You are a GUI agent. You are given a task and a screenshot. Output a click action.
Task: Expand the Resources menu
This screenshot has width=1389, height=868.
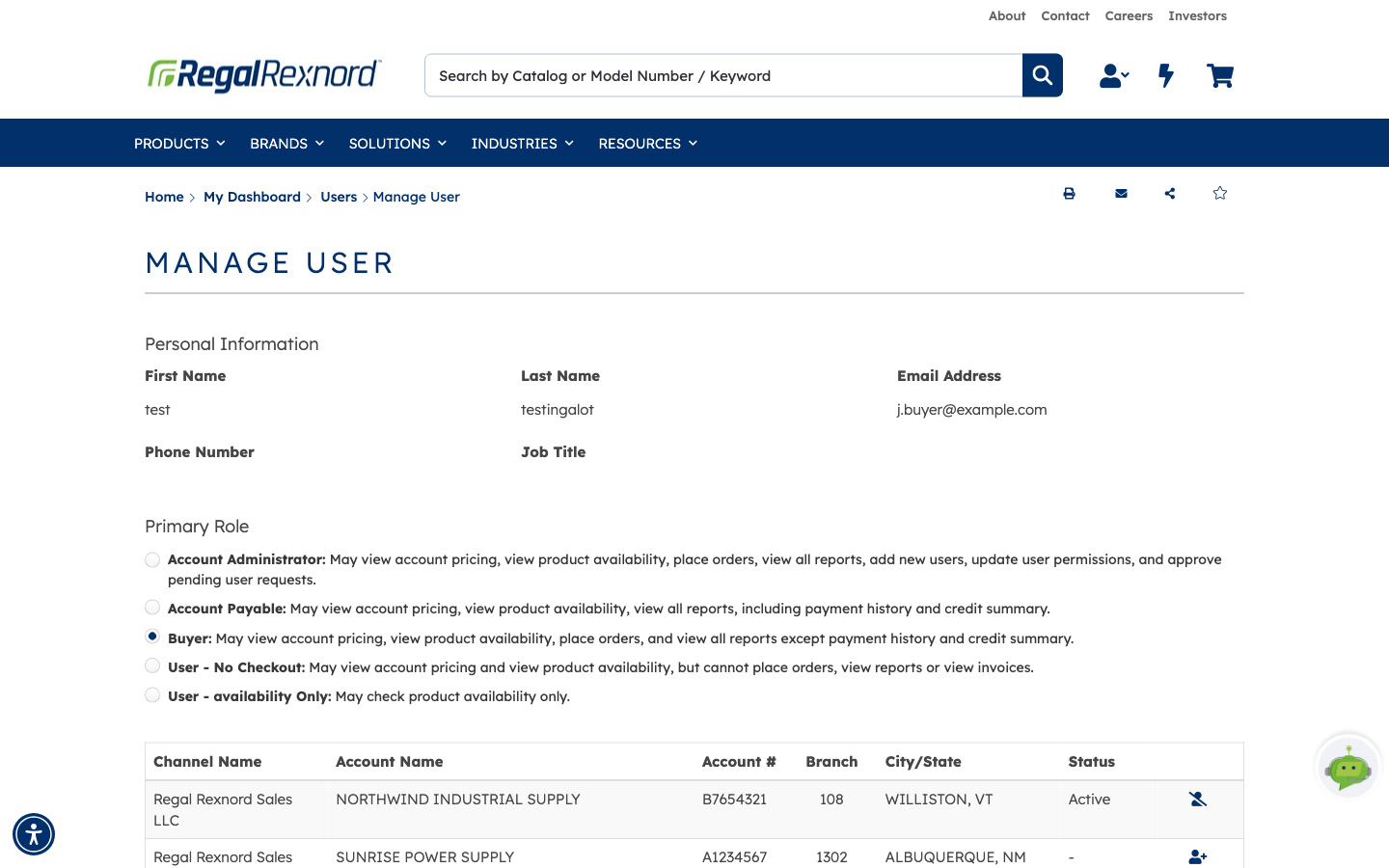tap(647, 144)
